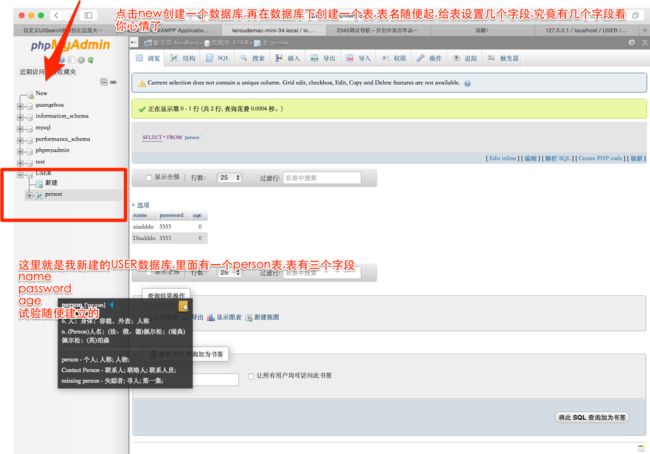Expand the performance_schema database node
The height and width of the screenshot is (454, 650).
coord(20,140)
